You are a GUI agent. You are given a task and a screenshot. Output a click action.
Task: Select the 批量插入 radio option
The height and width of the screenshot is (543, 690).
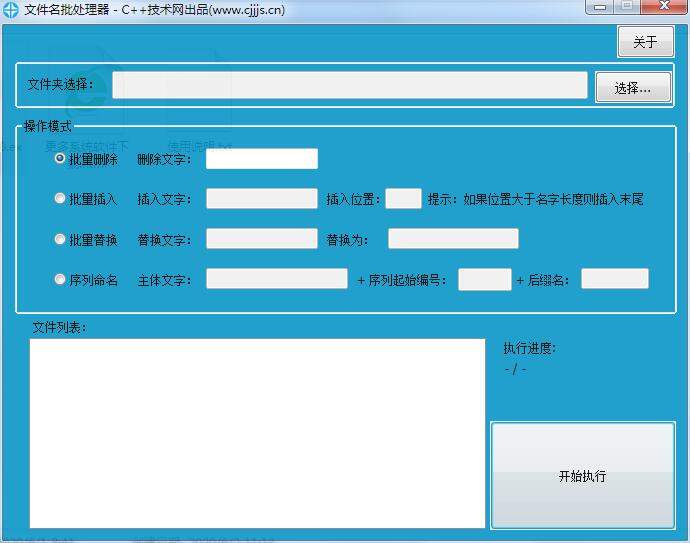click(x=60, y=199)
